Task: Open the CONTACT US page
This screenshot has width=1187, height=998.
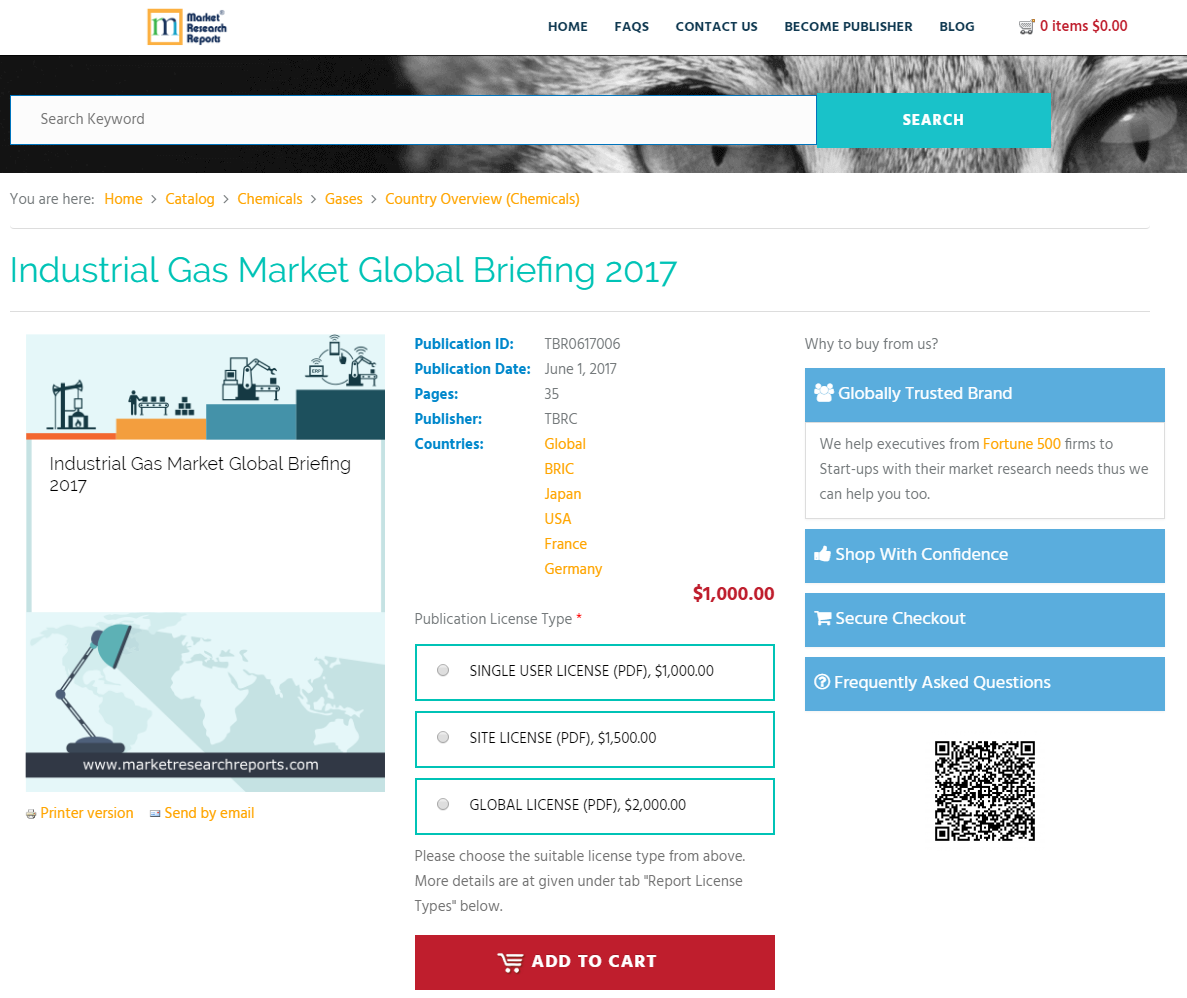Action: pos(716,27)
